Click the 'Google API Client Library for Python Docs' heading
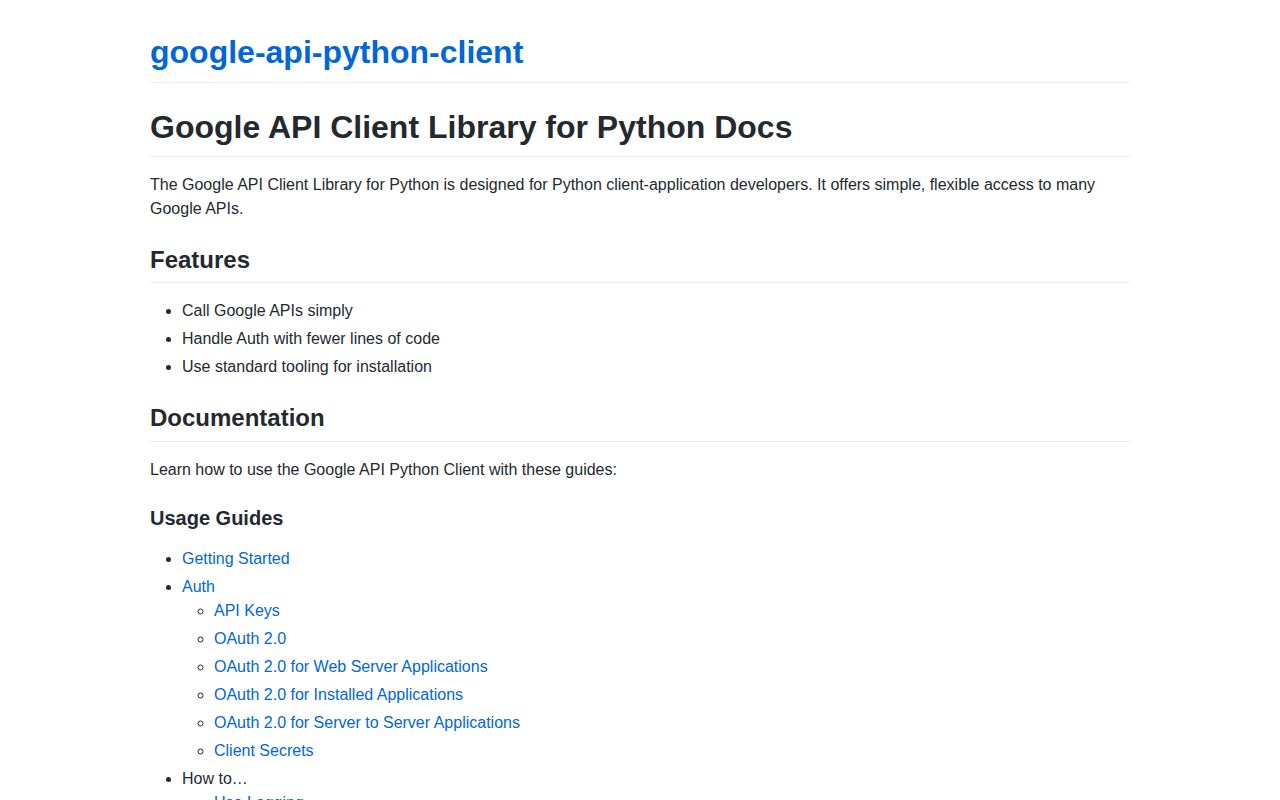The width and height of the screenshot is (1280, 800). pos(471,127)
